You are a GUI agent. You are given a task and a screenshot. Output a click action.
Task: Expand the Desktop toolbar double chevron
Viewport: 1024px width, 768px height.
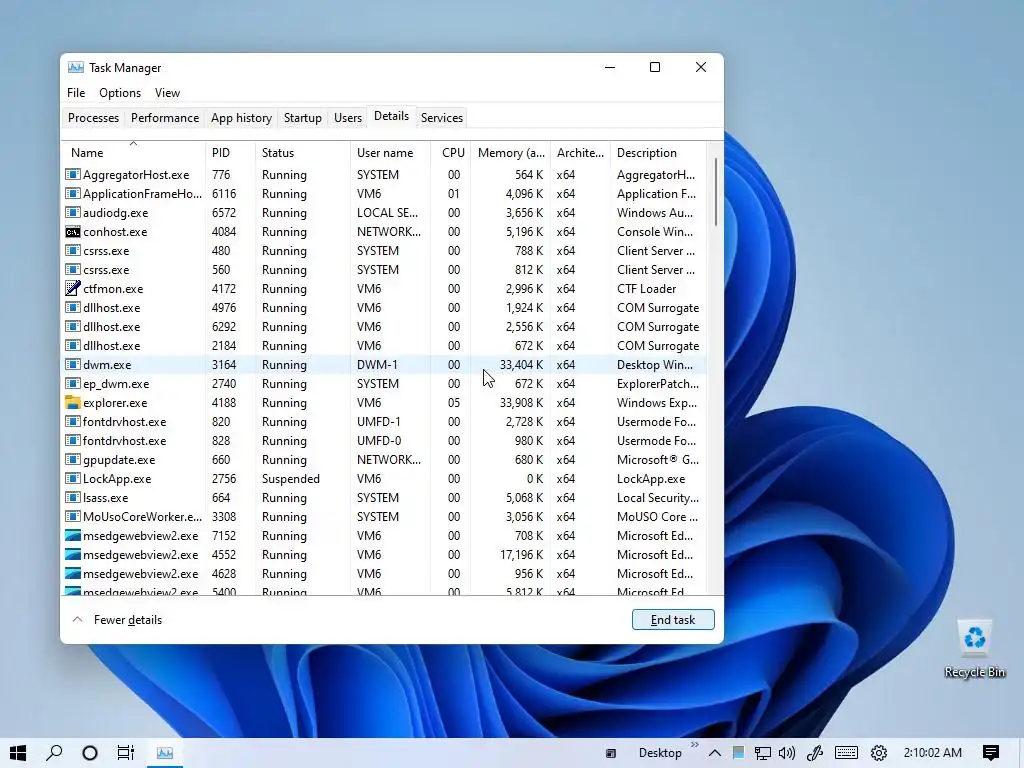coord(694,744)
